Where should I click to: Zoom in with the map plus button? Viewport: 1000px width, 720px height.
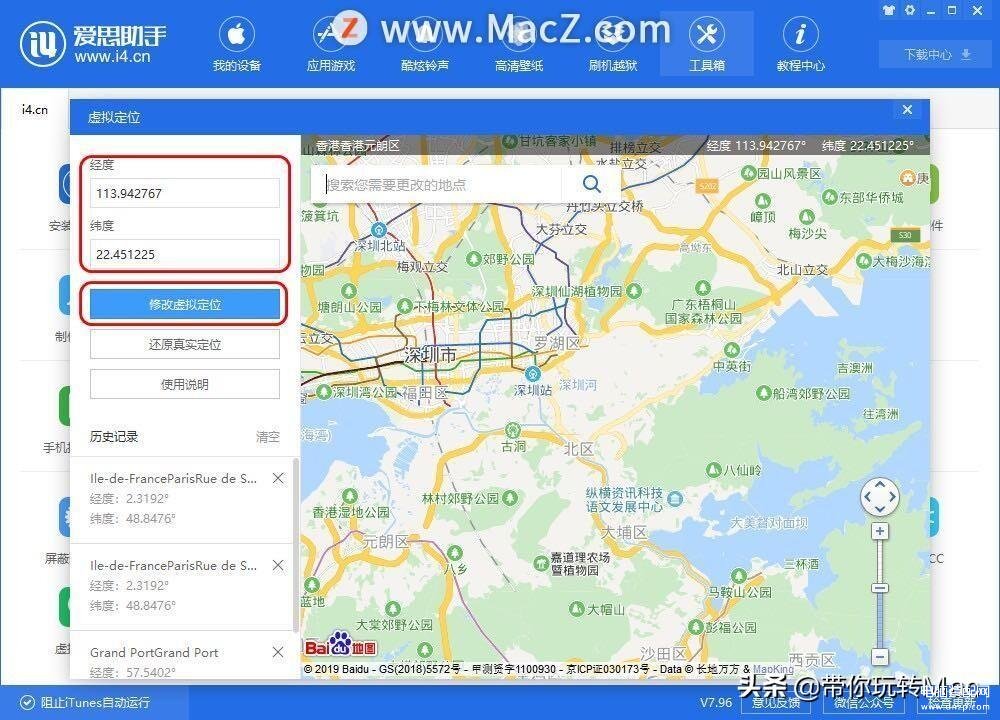click(880, 531)
